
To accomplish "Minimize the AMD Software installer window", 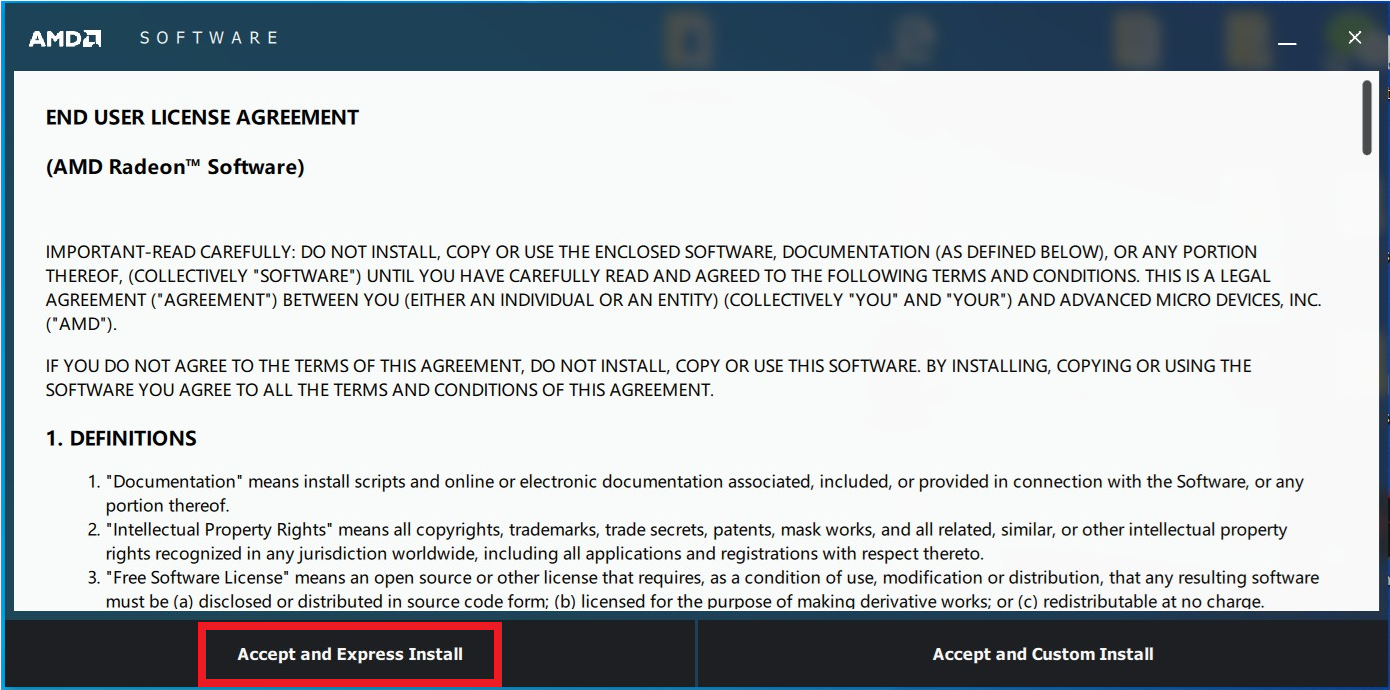I will point(1287,39).
